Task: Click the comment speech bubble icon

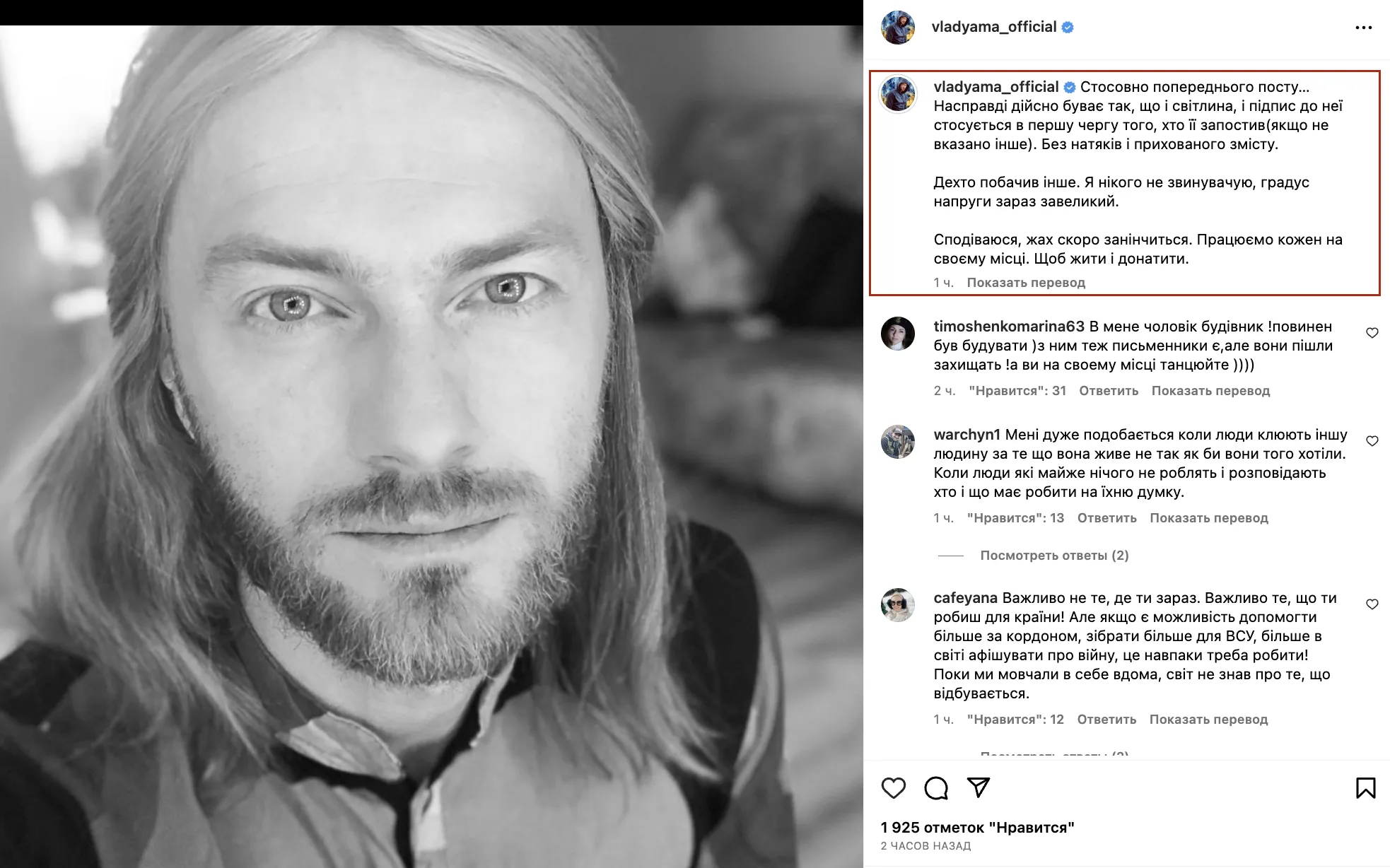Action: pyautogui.click(x=936, y=787)
